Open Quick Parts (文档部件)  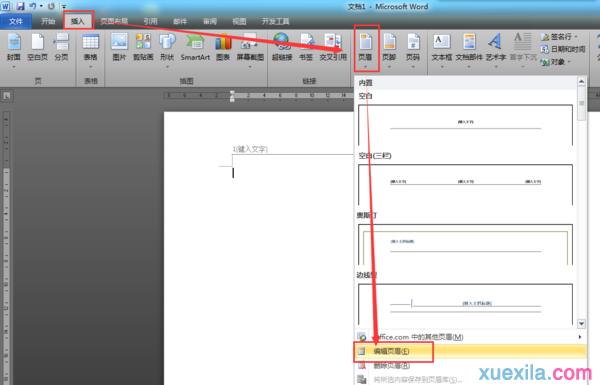click(469, 51)
